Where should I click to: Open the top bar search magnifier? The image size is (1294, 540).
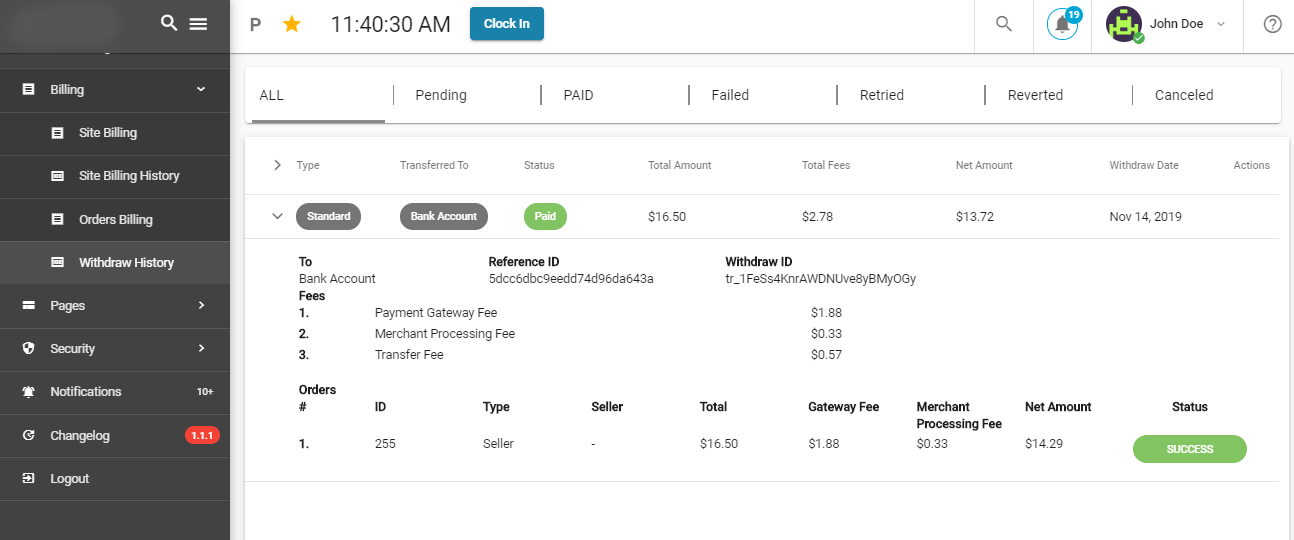1004,24
